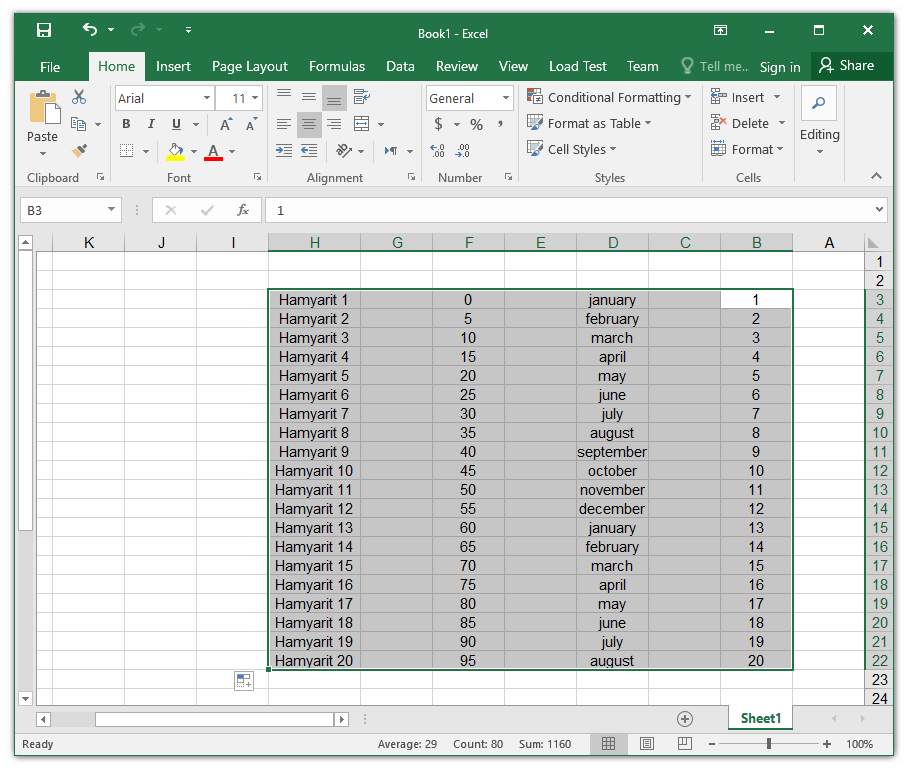Viewport: 908px width, 775px height.
Task: Click the Undo arrow icon
Action: tap(90, 29)
